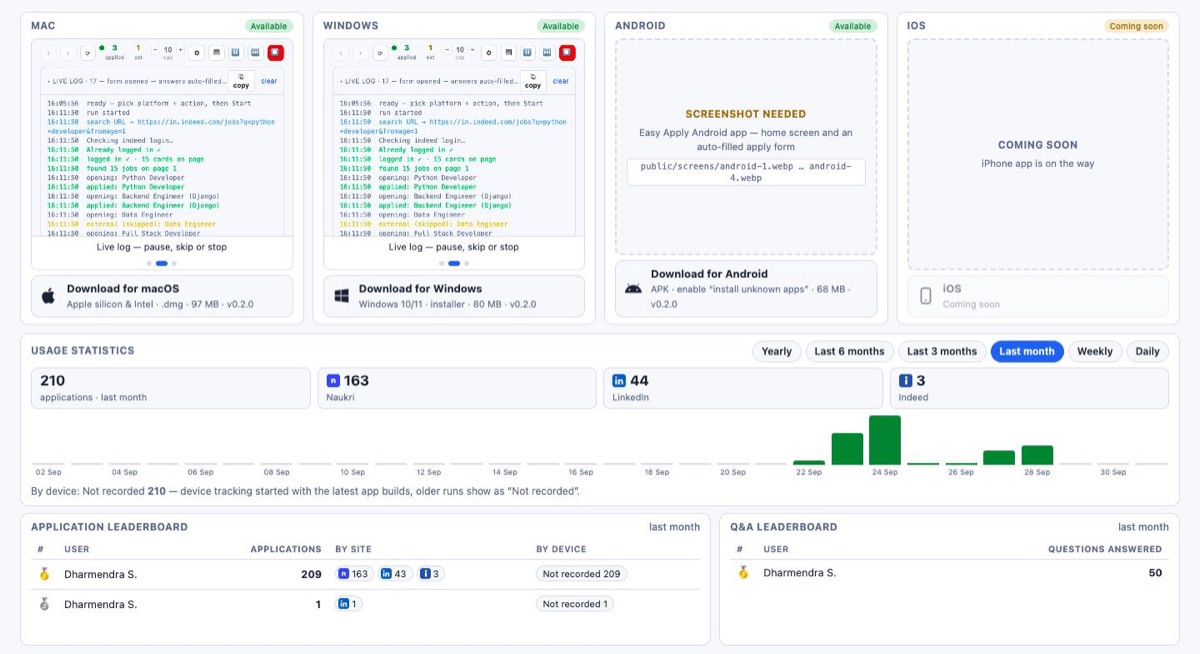Download the macOS installer

[162, 296]
